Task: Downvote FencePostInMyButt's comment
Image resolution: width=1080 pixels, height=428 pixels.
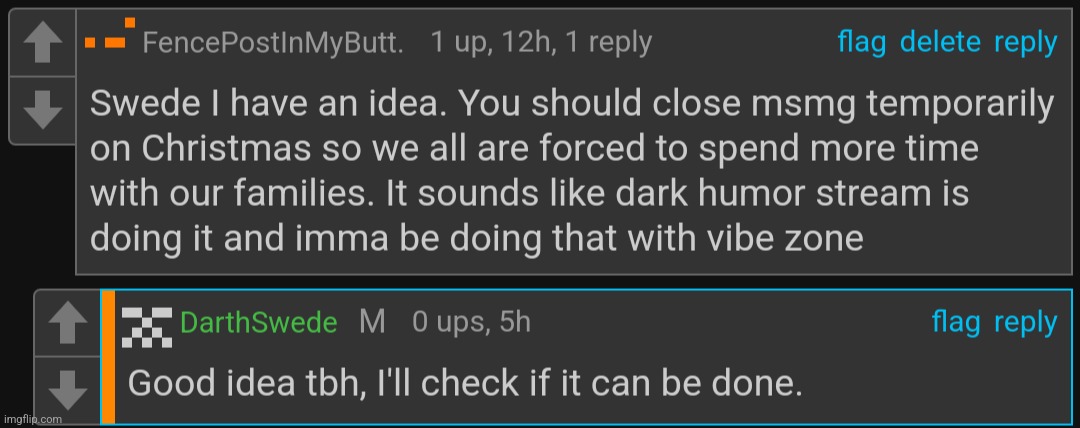Action: click(x=43, y=110)
